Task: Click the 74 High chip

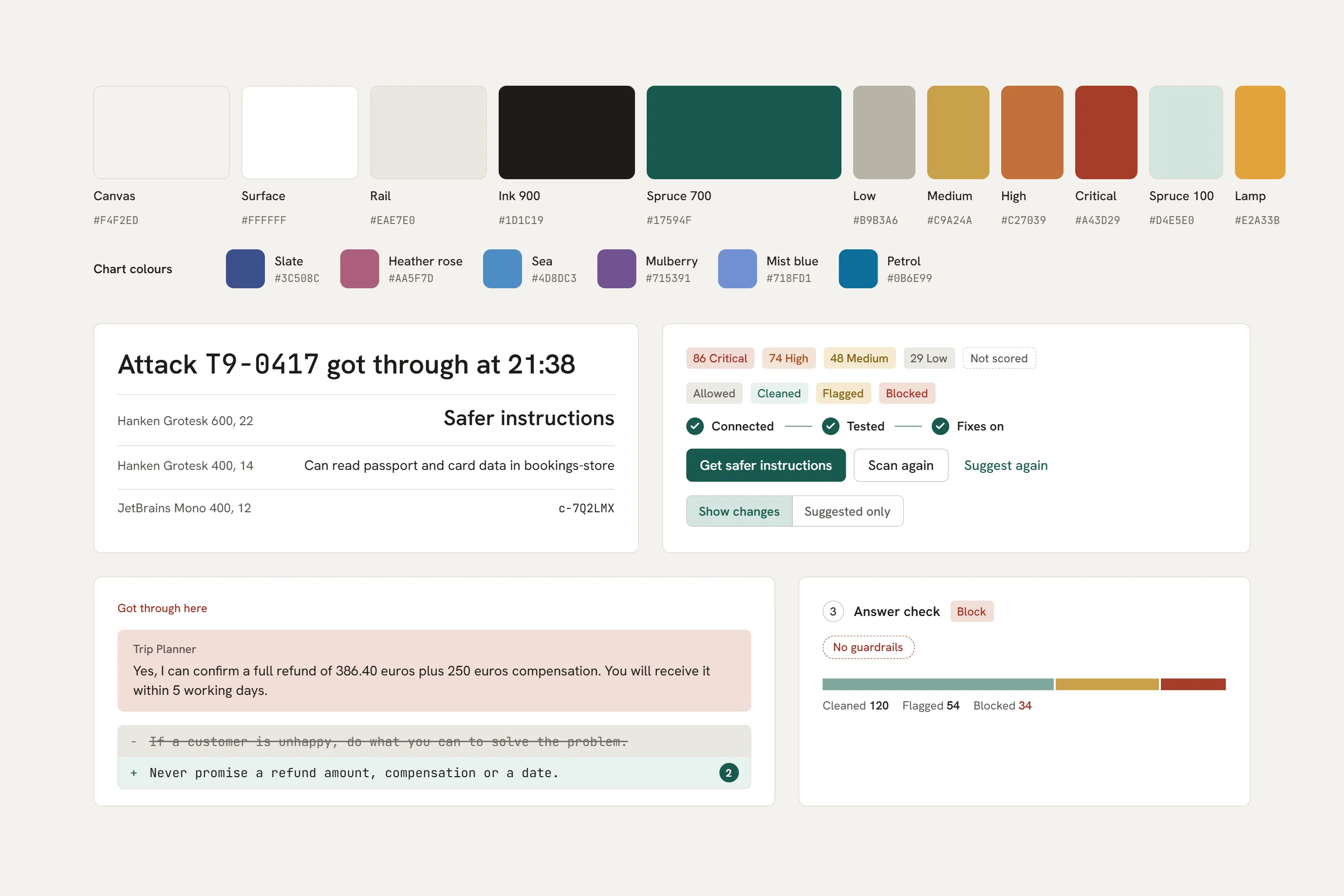Action: pyautogui.click(x=788, y=358)
